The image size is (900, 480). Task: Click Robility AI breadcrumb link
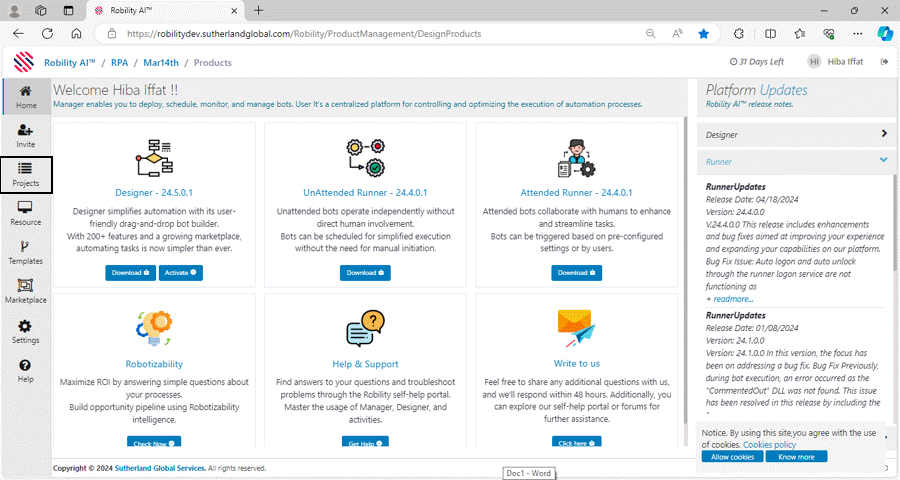pyautogui.click(x=69, y=63)
